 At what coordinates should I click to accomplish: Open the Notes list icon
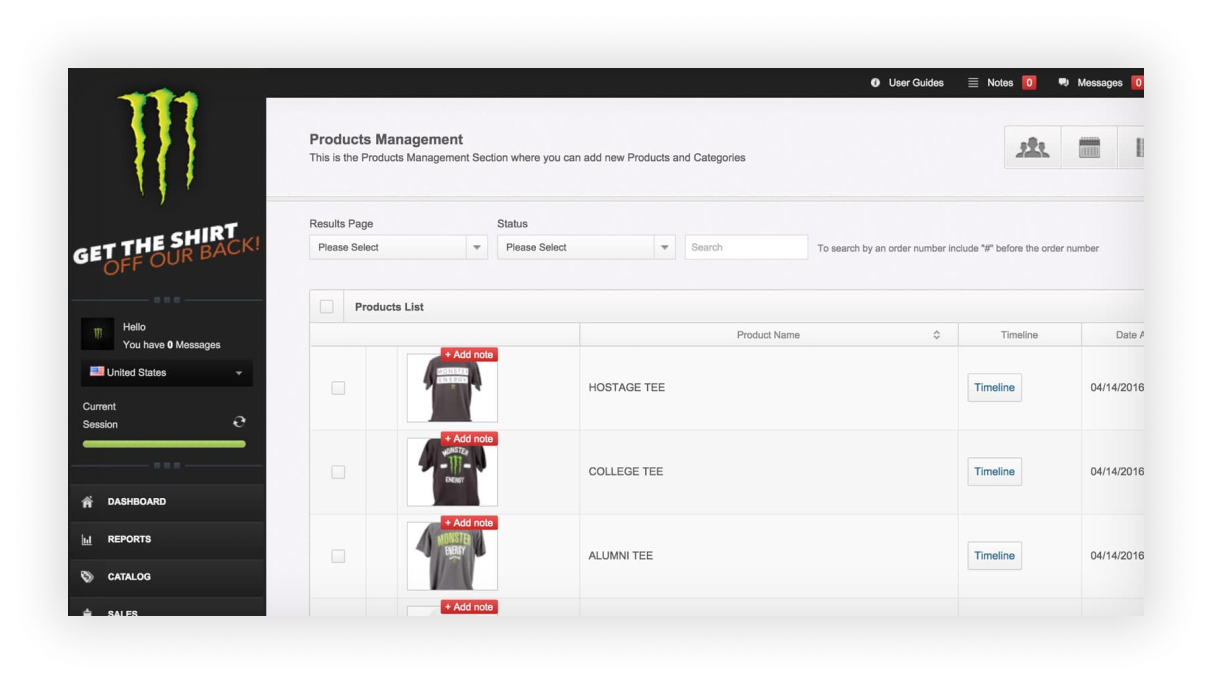tap(973, 83)
